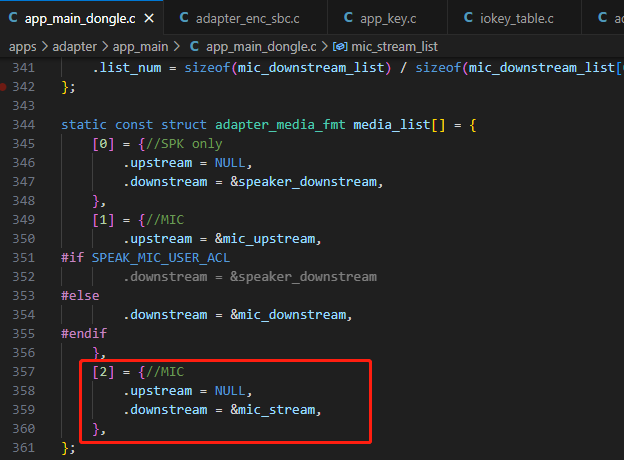
Task: Click the [1] index on line 349
Action: click(x=103, y=220)
